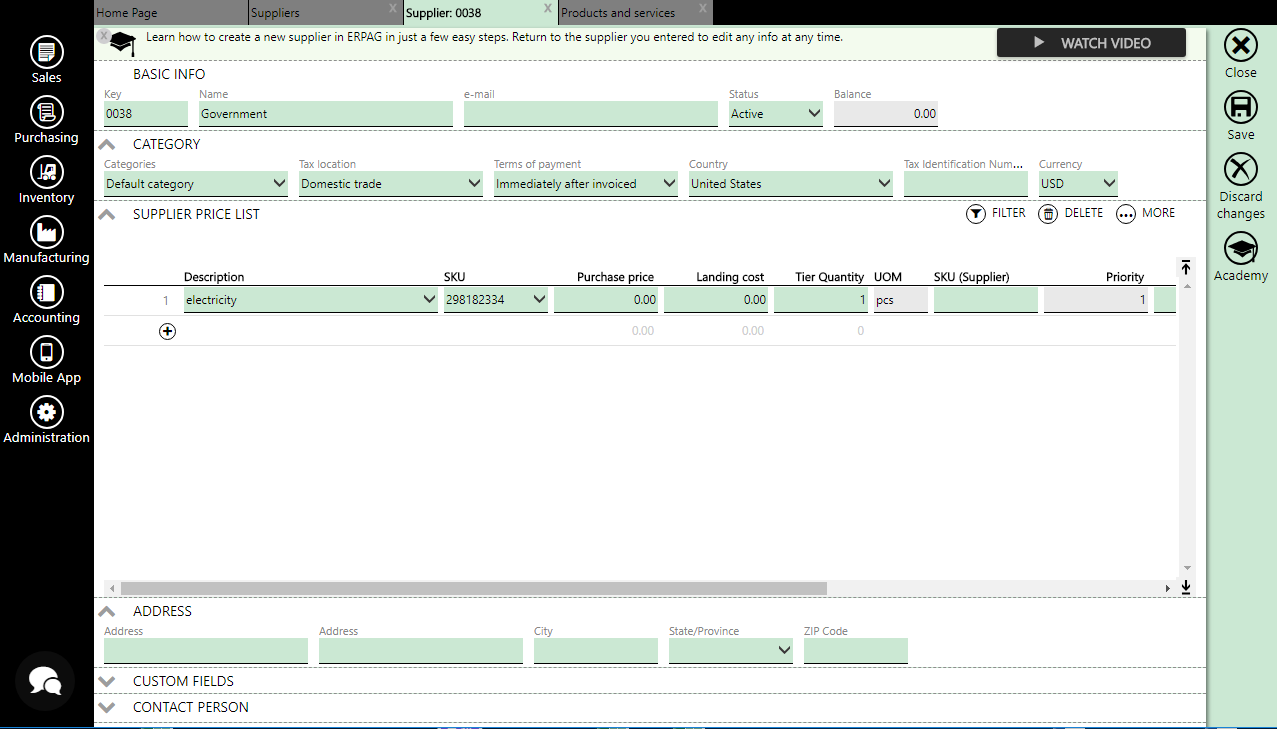Click the UOM pcs cell
1277x729 pixels.
901,300
